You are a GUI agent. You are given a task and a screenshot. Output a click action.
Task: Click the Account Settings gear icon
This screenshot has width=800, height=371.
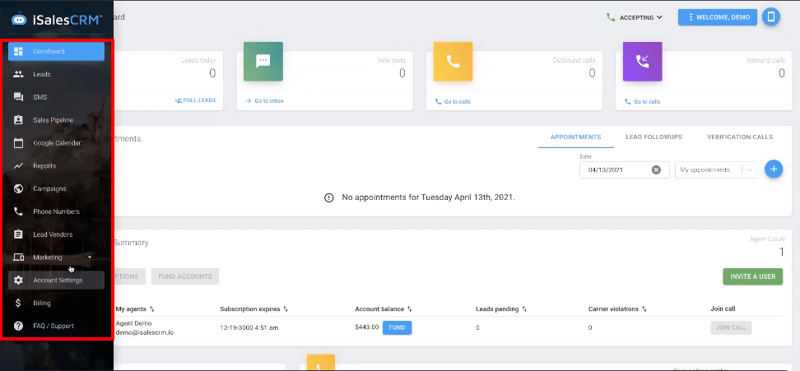click(x=18, y=280)
